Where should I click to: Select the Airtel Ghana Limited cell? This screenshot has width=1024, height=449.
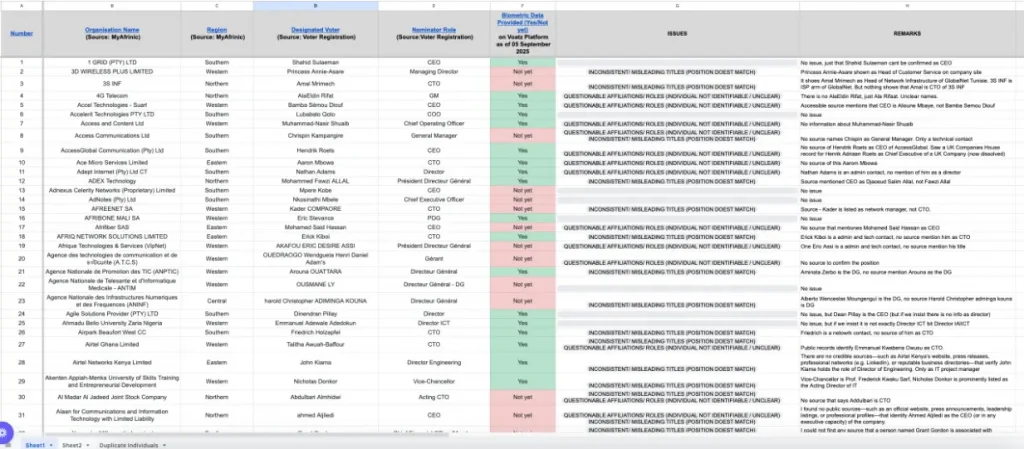click(x=112, y=345)
